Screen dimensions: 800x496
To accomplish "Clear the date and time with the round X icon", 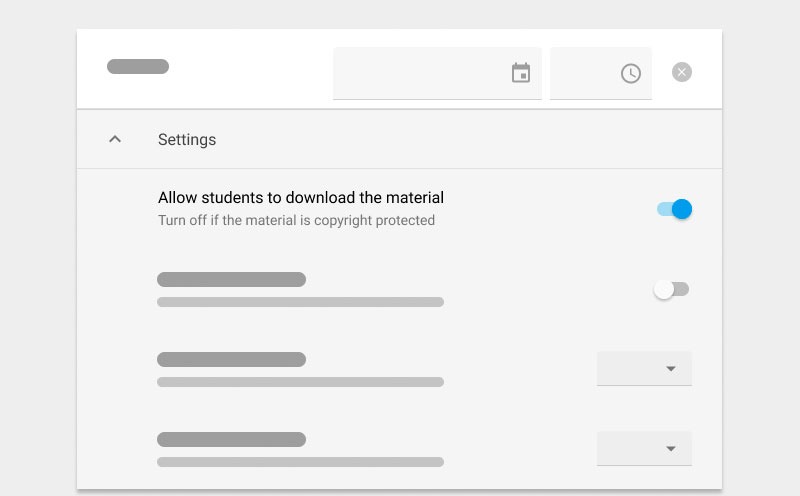I will pos(682,72).
